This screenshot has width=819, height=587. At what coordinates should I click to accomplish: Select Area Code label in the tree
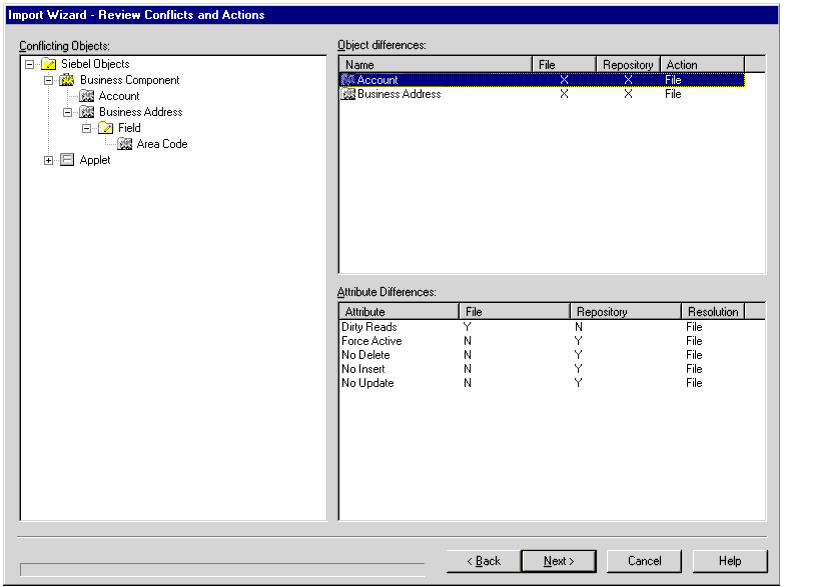(x=162, y=144)
